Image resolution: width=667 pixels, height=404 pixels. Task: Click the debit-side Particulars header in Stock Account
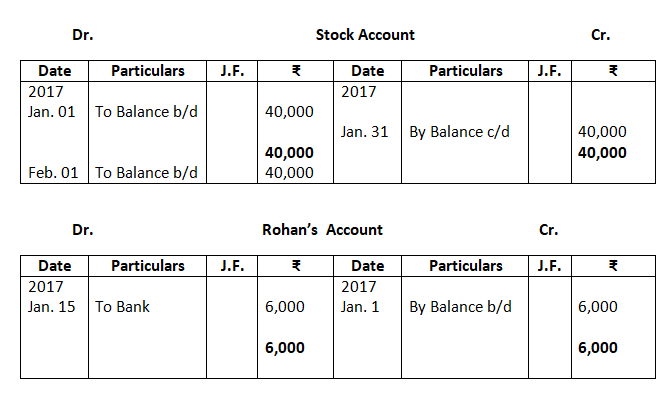148,71
